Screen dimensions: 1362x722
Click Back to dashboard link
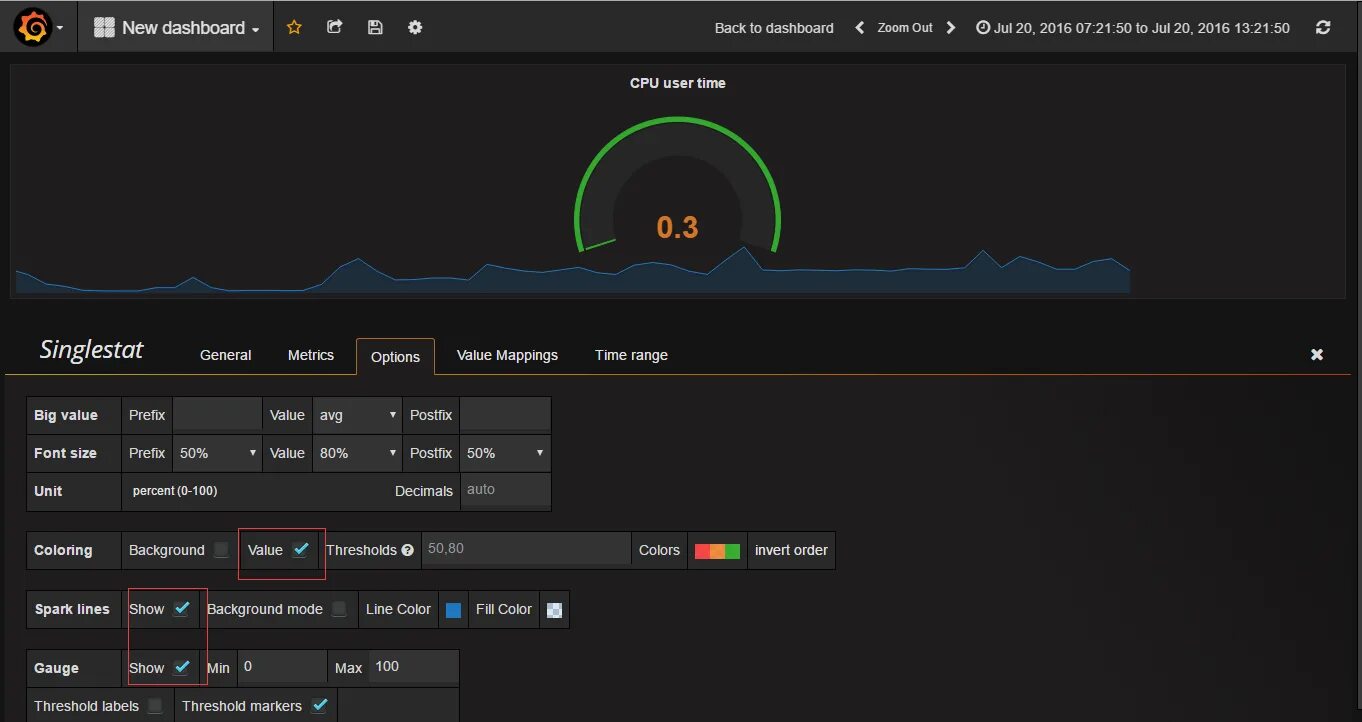774,28
